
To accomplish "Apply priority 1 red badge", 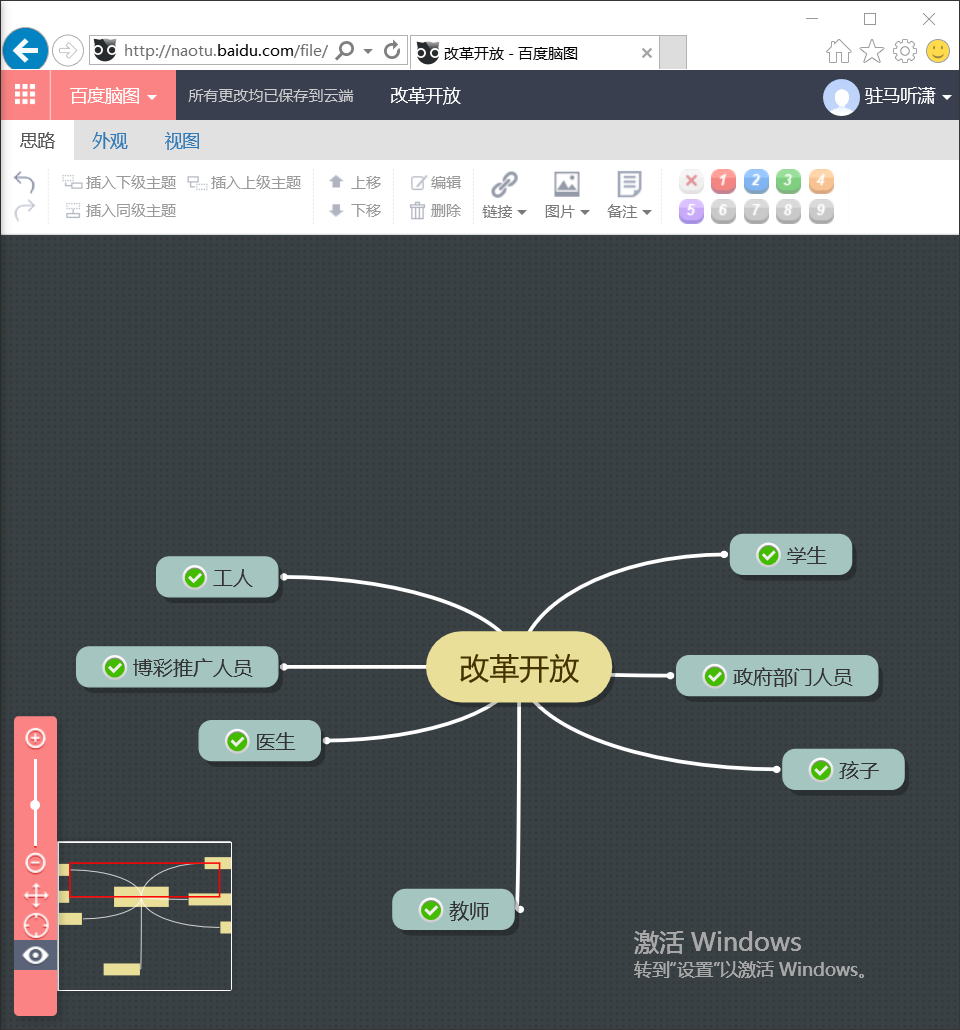I will click(x=723, y=181).
